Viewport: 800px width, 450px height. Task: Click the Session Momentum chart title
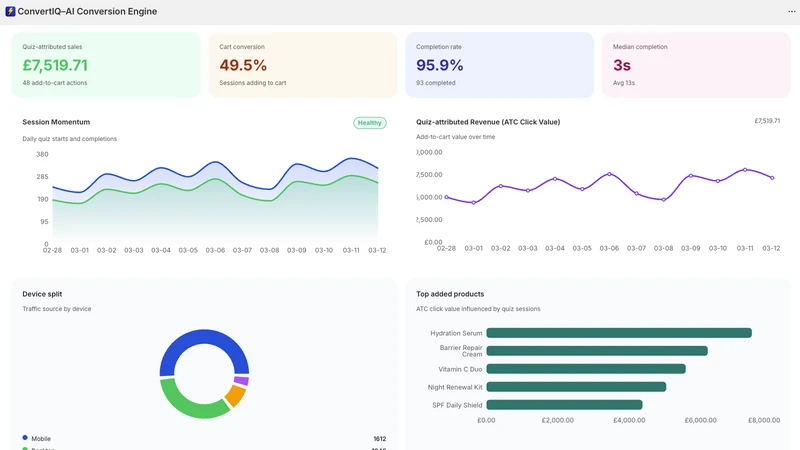(56, 122)
